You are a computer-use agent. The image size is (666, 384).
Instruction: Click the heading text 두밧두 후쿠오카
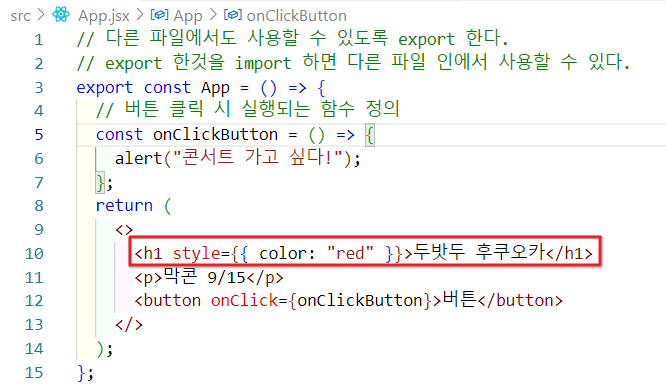(479, 251)
